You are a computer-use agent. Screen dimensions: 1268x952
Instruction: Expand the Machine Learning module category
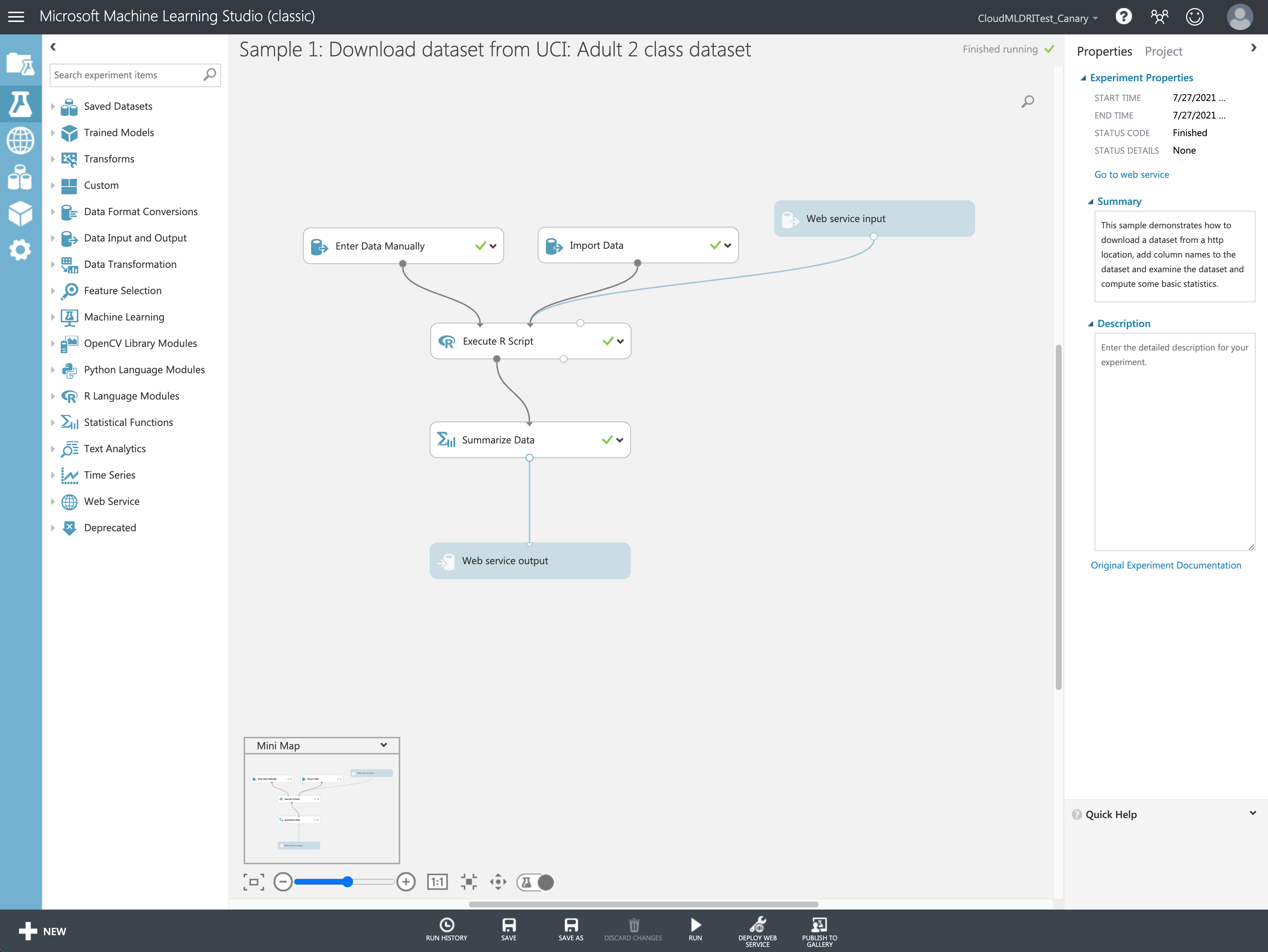(x=53, y=317)
